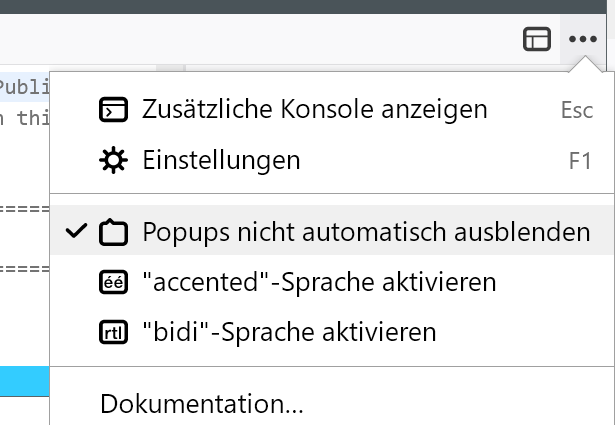Enable the "accented"-Sprache aktivieren option
The image size is (615, 425).
tap(319, 283)
